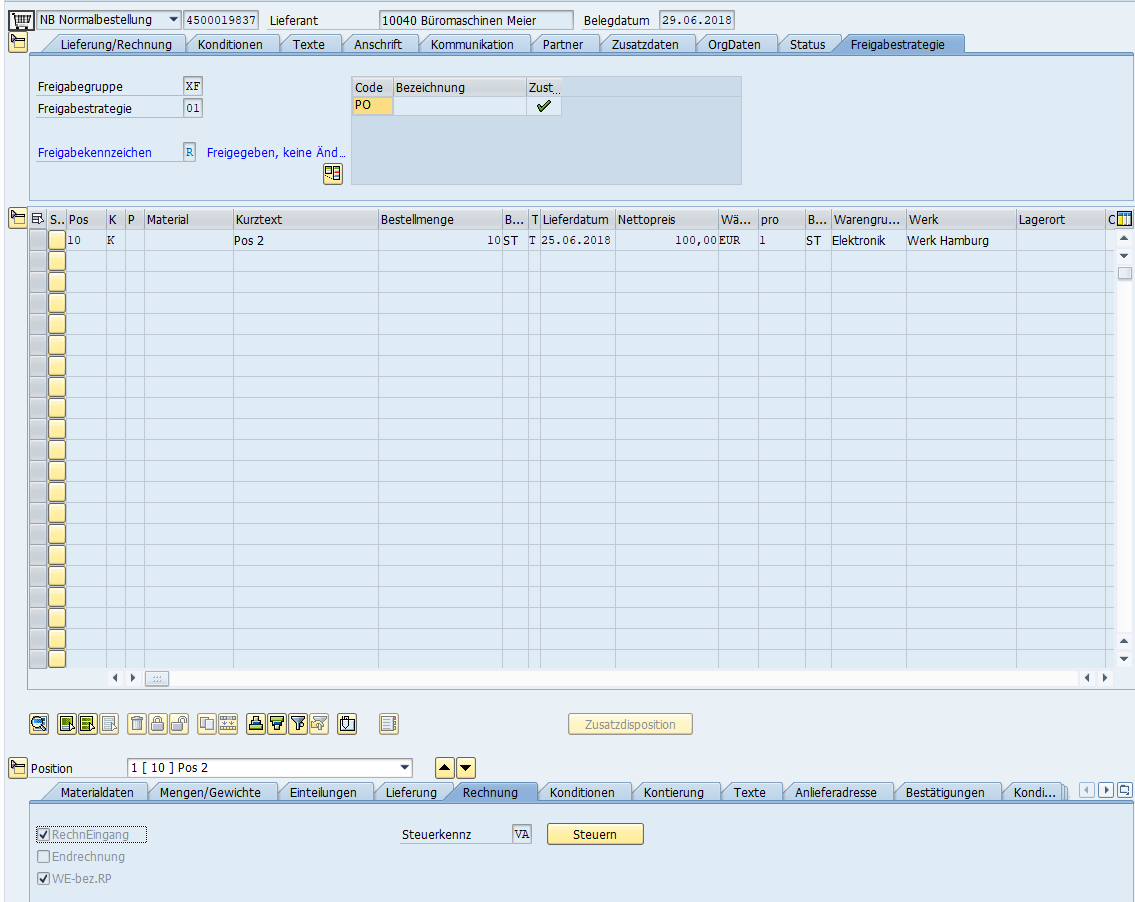
Task: Click the magnifier details icon below item table
Action: pyautogui.click(x=39, y=724)
